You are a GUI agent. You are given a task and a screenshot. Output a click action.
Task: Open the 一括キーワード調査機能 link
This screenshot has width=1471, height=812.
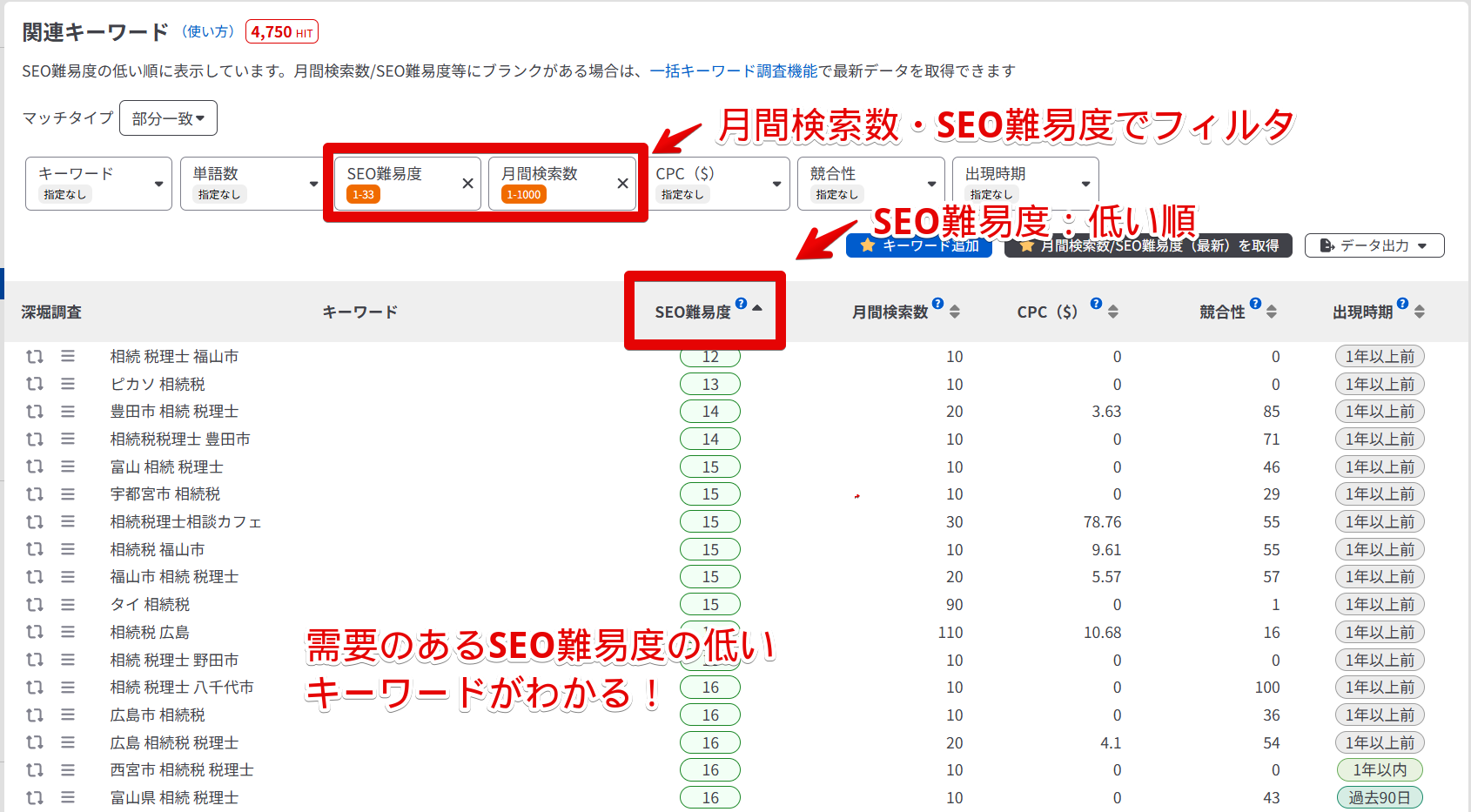pos(734,71)
